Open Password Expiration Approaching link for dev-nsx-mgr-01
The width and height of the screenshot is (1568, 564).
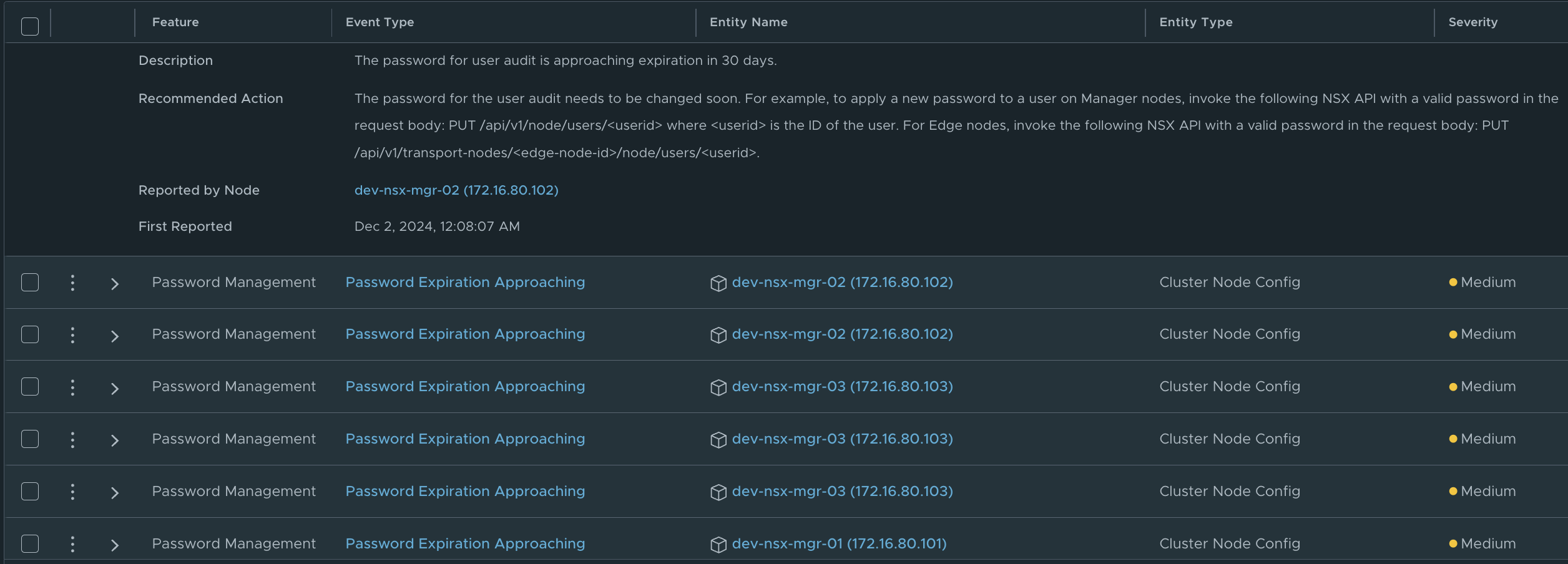465,544
